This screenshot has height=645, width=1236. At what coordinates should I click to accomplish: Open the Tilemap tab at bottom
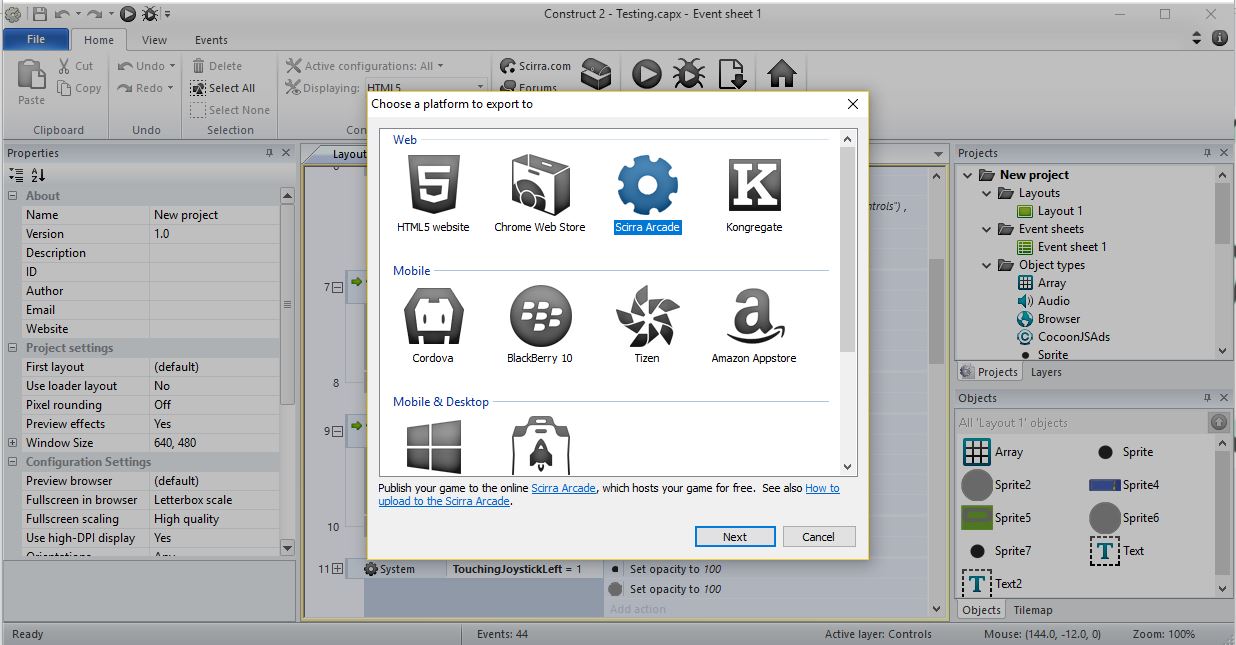click(x=1033, y=610)
